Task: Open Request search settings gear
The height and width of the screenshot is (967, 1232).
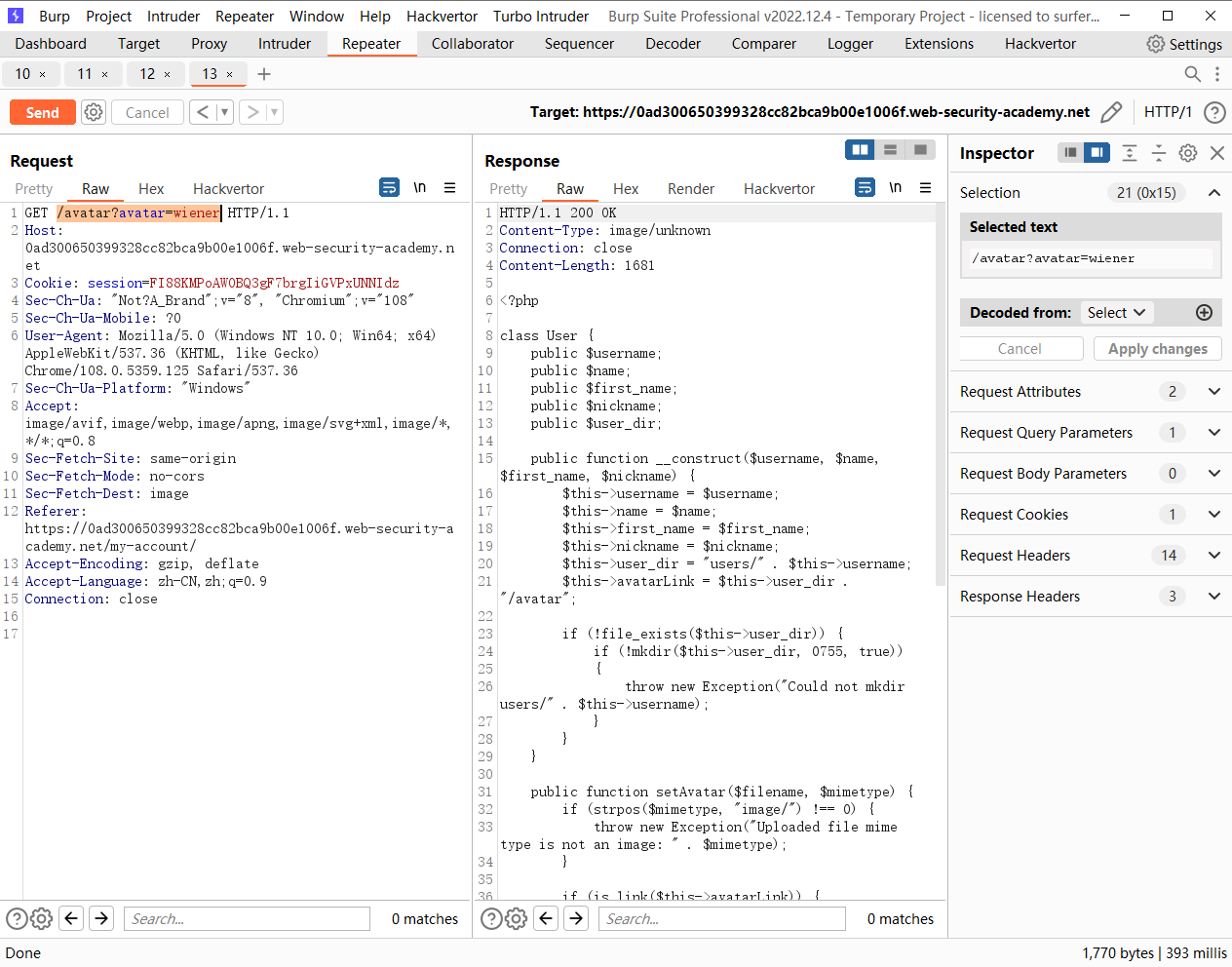Action: (41, 918)
